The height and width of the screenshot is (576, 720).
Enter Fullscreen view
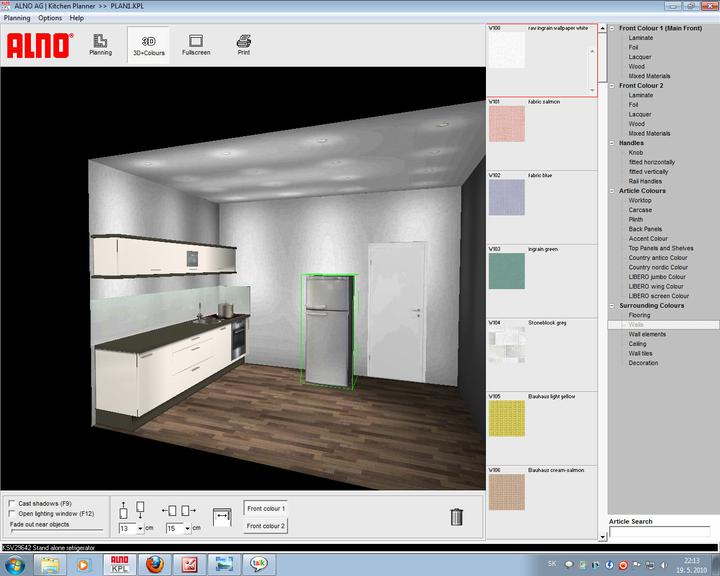pos(196,44)
